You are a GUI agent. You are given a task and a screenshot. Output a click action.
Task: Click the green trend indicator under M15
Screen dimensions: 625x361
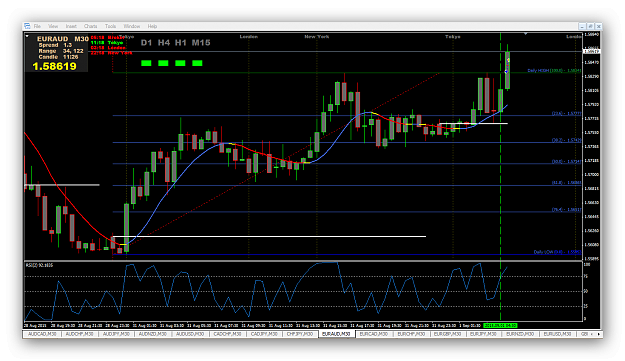click(197, 63)
